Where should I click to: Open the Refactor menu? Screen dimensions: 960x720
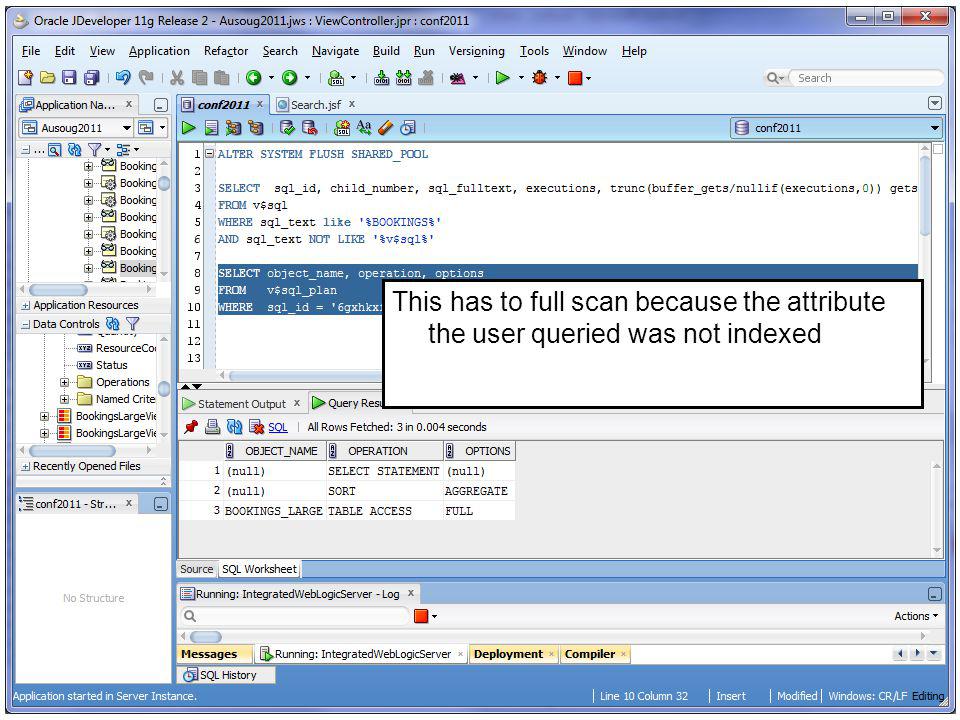click(x=226, y=51)
